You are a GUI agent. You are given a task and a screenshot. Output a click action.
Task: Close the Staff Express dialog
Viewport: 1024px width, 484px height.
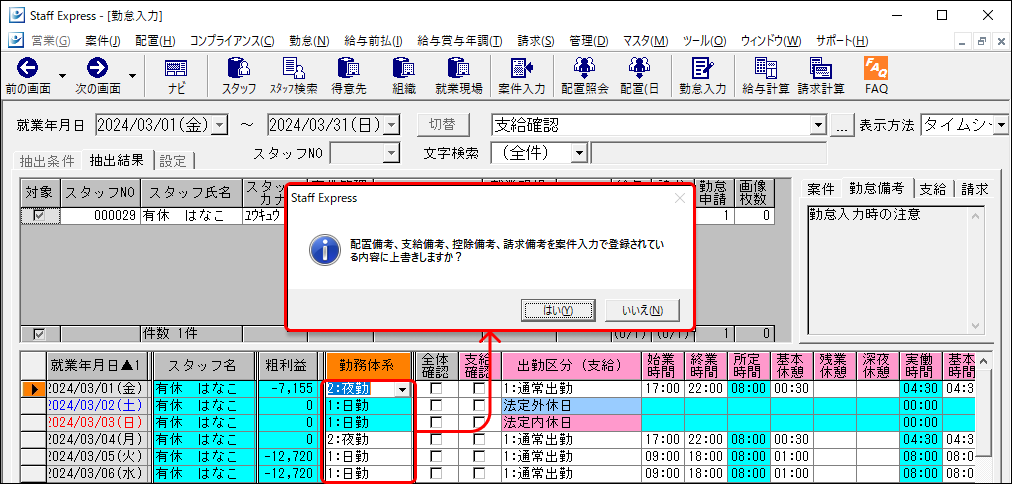pyautogui.click(x=680, y=197)
